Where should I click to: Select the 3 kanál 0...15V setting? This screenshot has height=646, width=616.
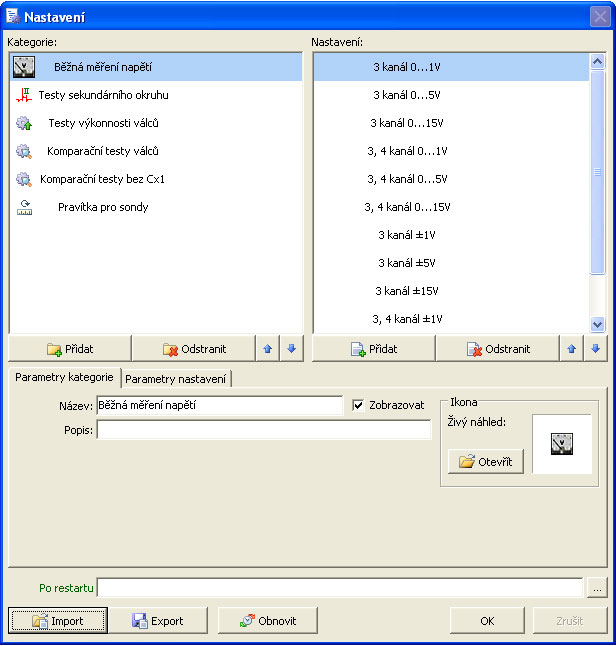click(405, 123)
